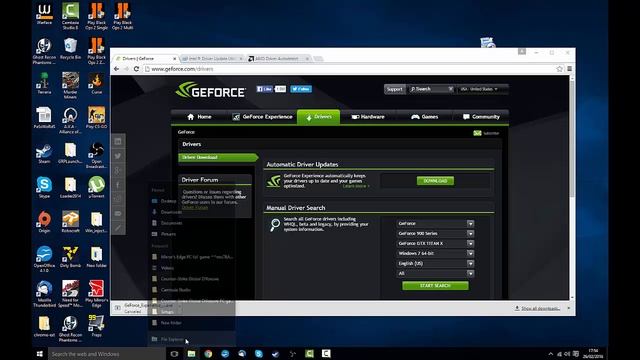Open the USA - United States region selector
This screenshot has width=640, height=360.
pos(480,89)
